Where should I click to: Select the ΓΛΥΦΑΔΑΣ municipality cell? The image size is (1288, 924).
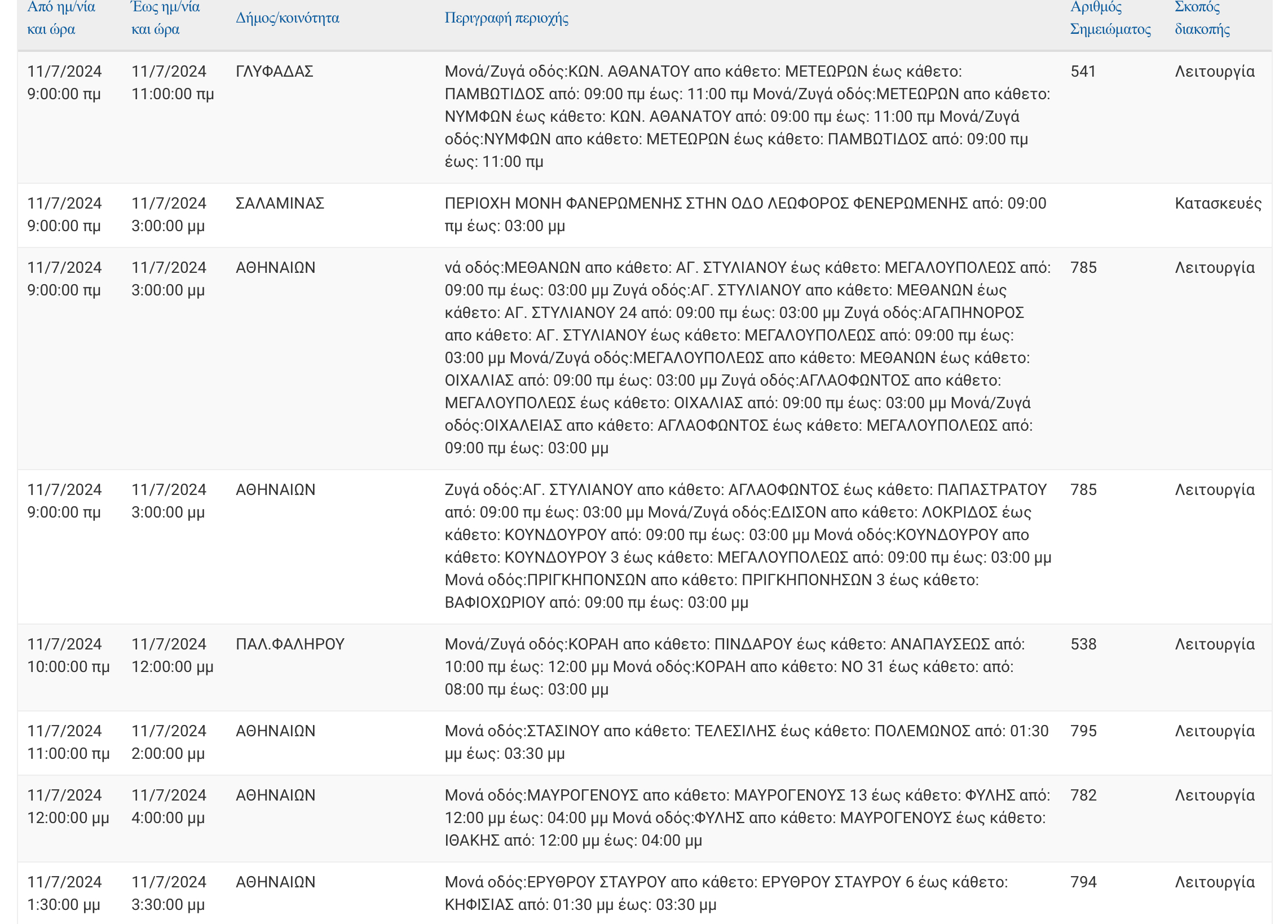point(274,72)
